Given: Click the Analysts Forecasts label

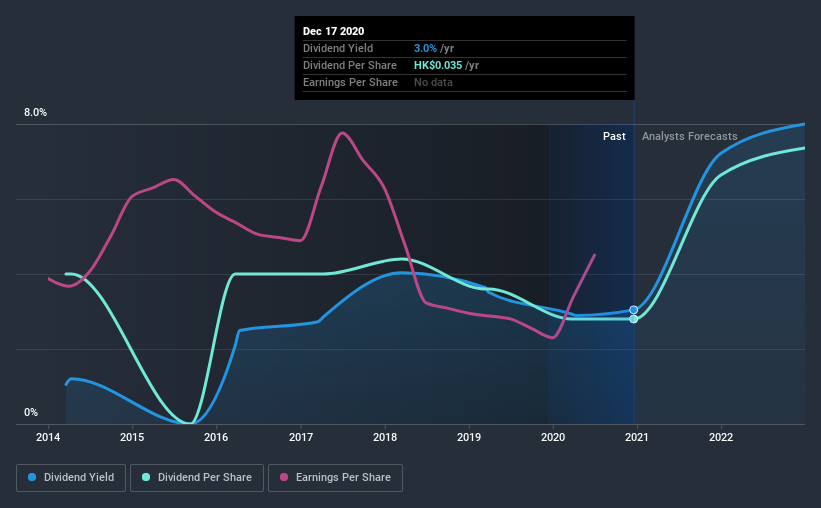Looking at the screenshot, I should [690, 136].
